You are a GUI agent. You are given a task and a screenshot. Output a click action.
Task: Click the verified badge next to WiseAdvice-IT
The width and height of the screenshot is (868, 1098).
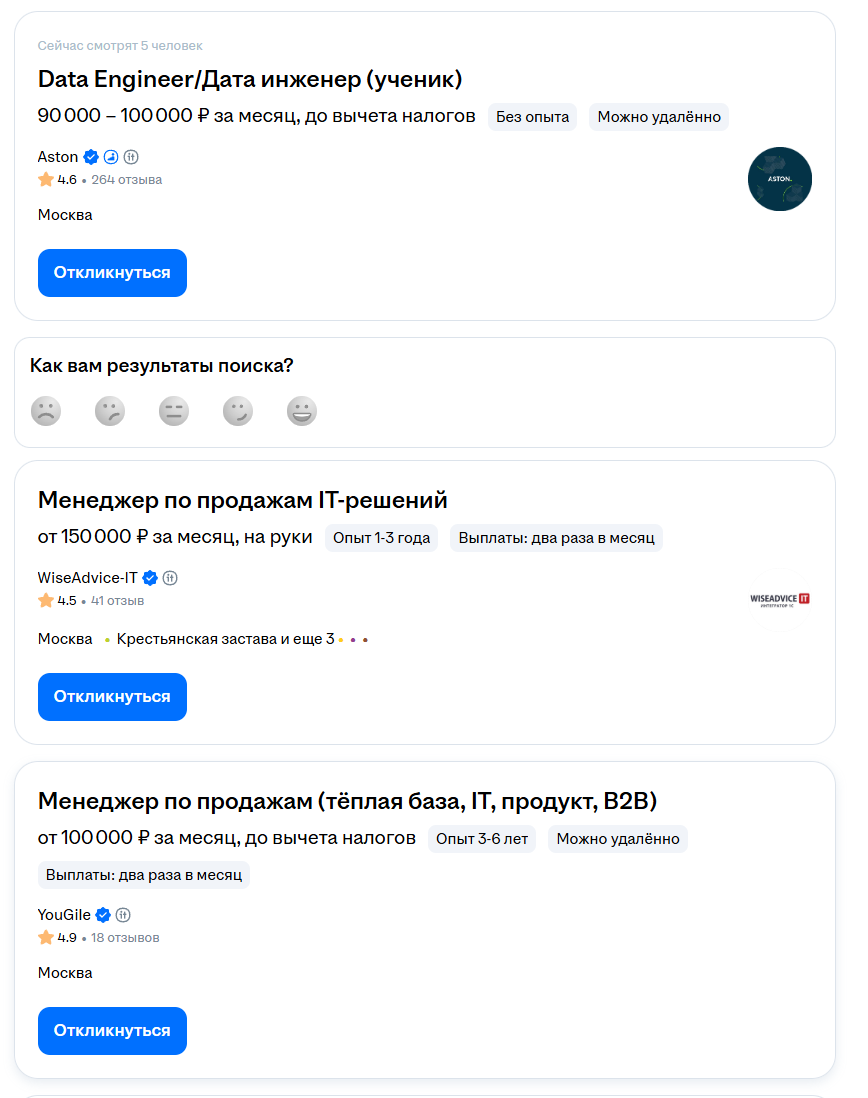click(150, 578)
